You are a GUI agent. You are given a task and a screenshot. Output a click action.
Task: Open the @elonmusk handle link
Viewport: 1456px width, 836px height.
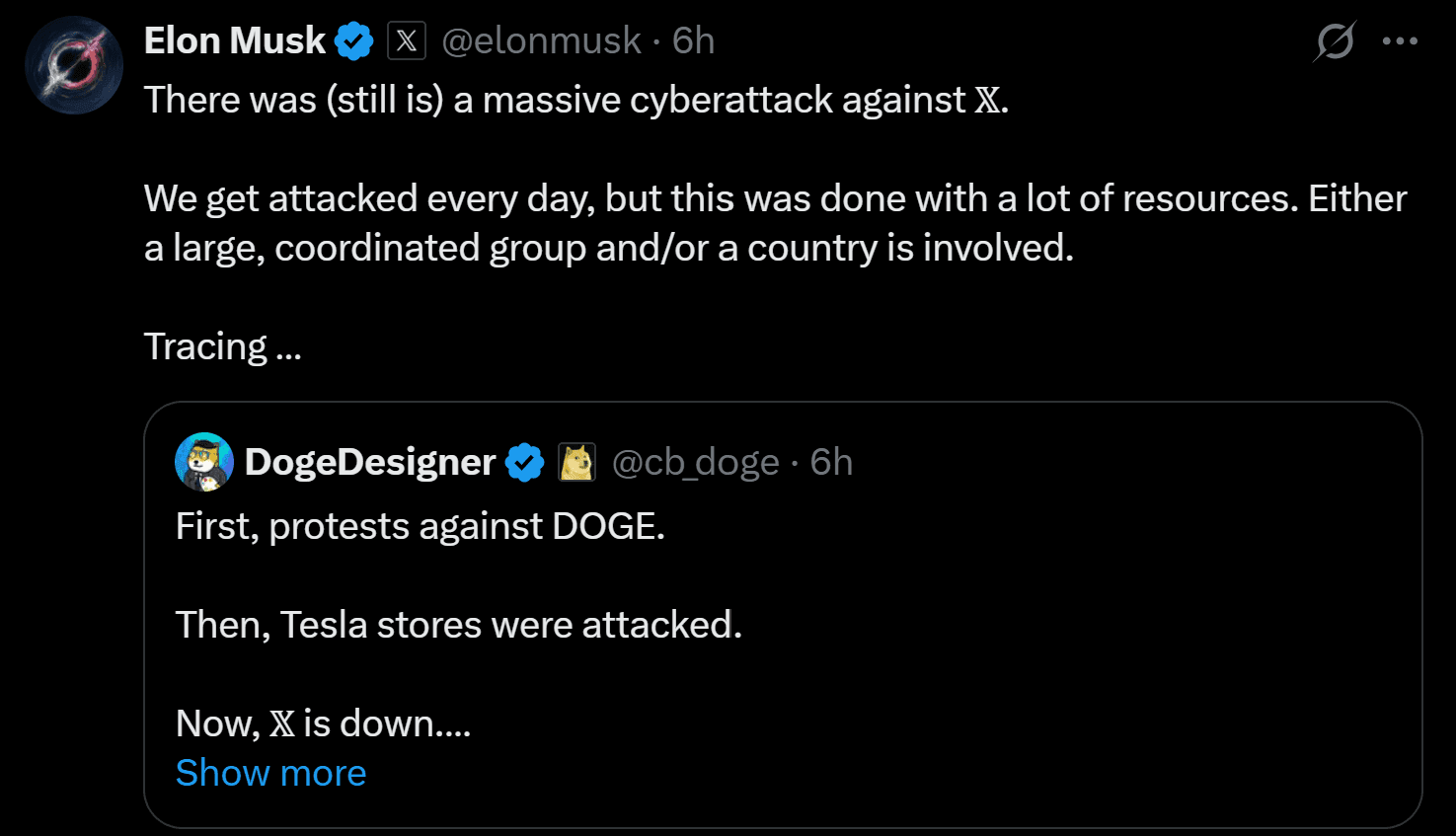(x=541, y=40)
